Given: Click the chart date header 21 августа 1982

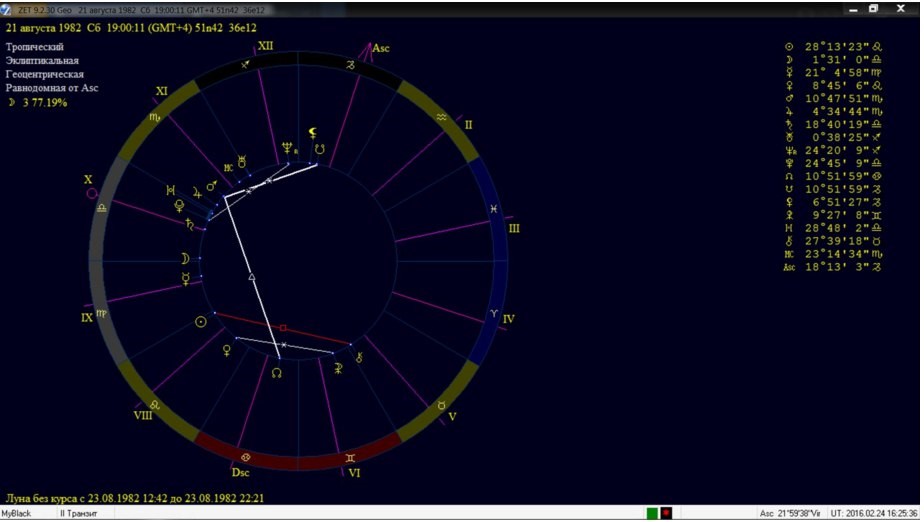Looking at the screenshot, I should [47, 29].
